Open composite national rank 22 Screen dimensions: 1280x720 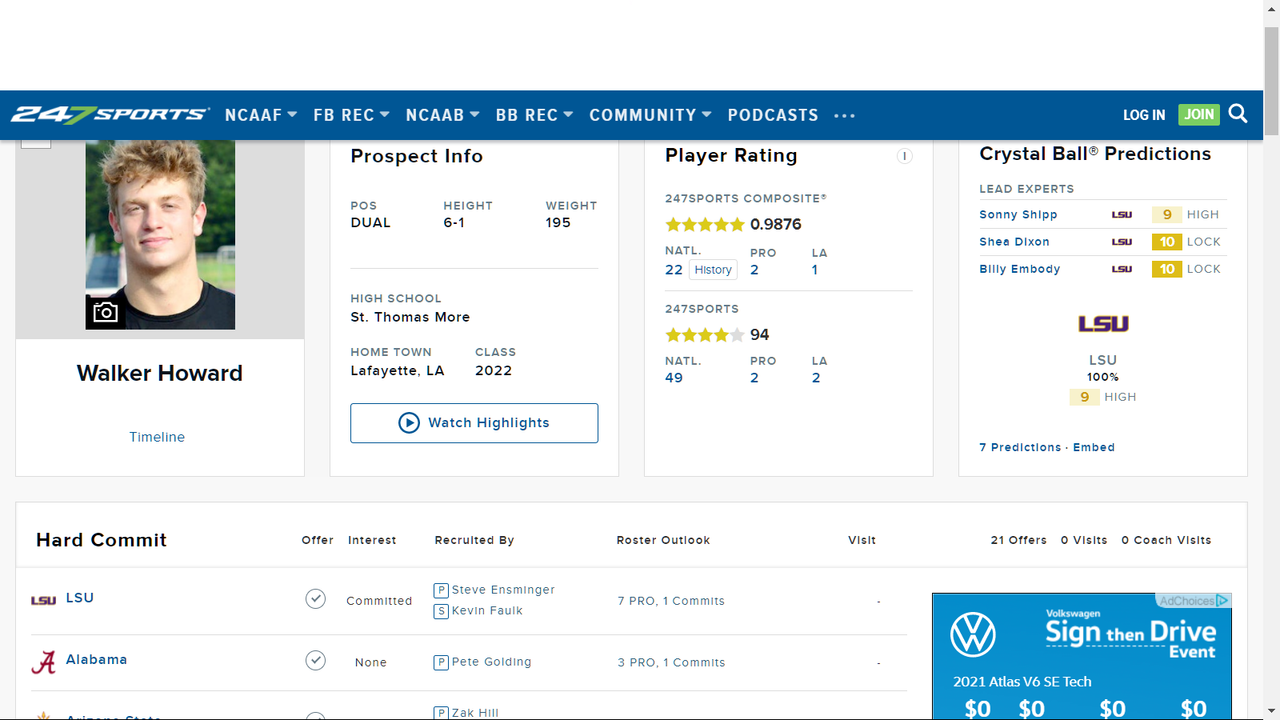674,270
